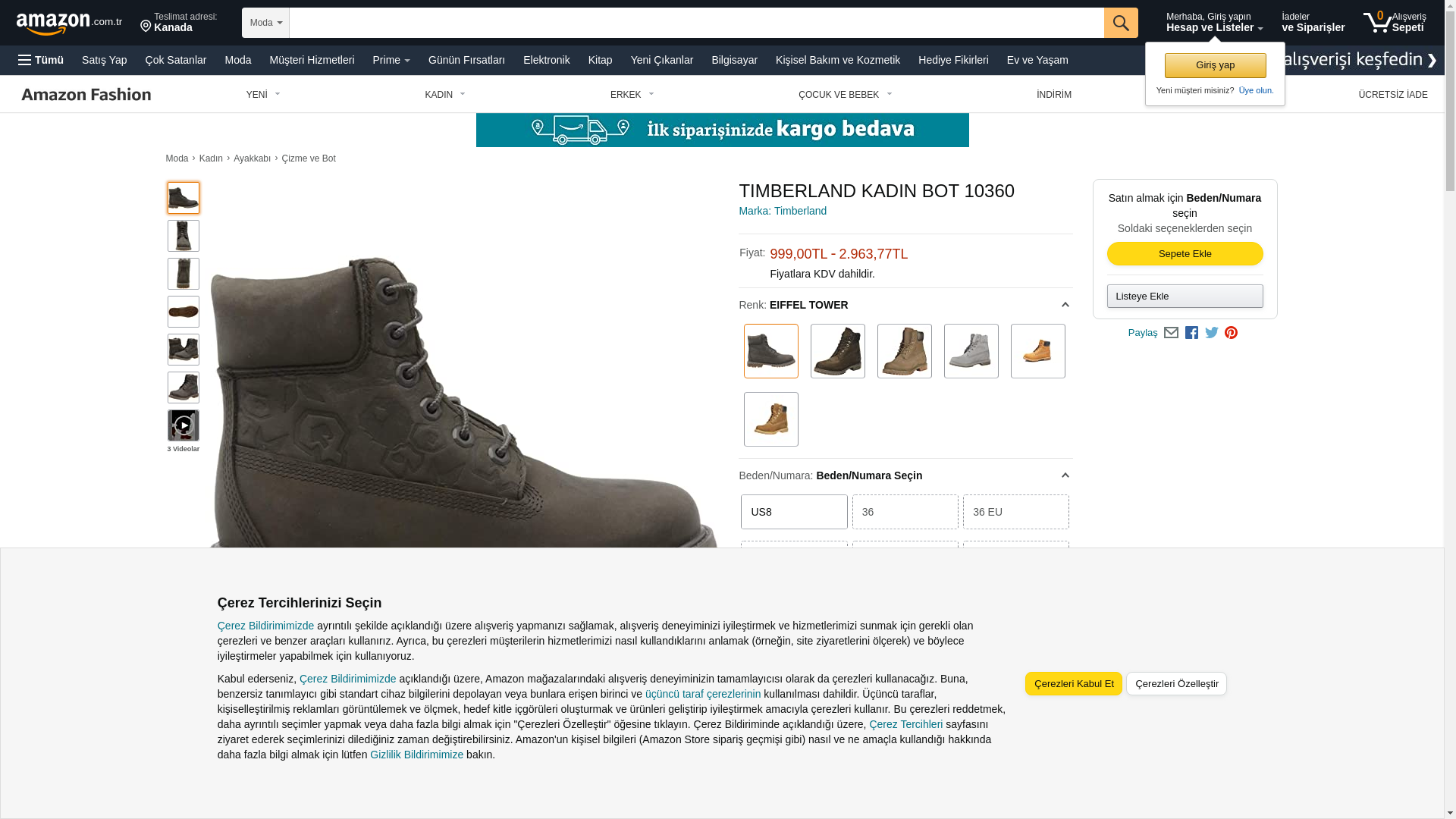The image size is (1456, 819).
Task: Play the product video thumbnail
Action: pos(183,425)
